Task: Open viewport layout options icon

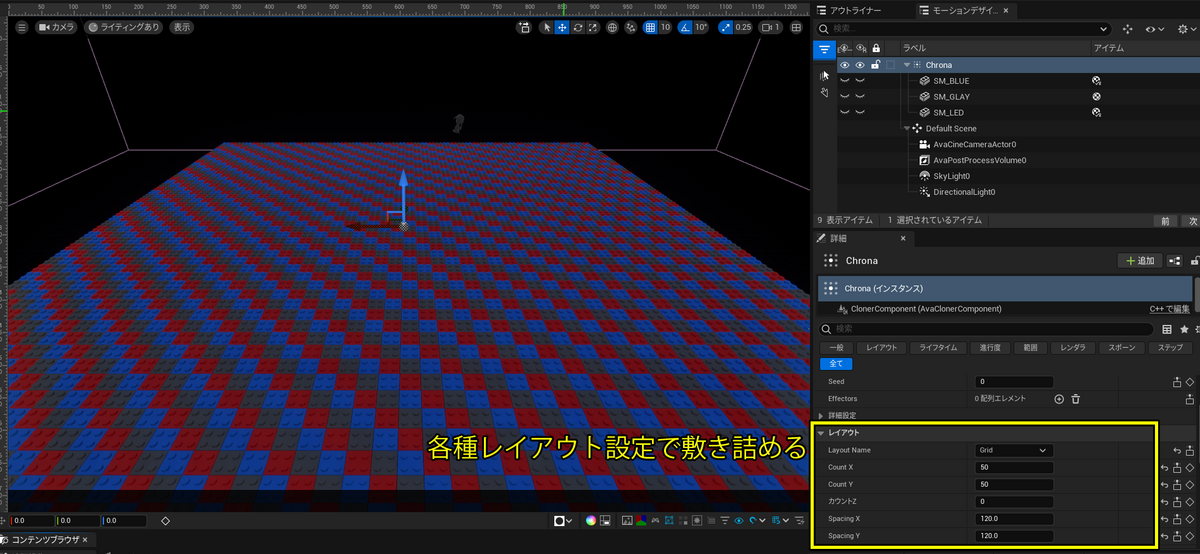Action: coord(797,28)
